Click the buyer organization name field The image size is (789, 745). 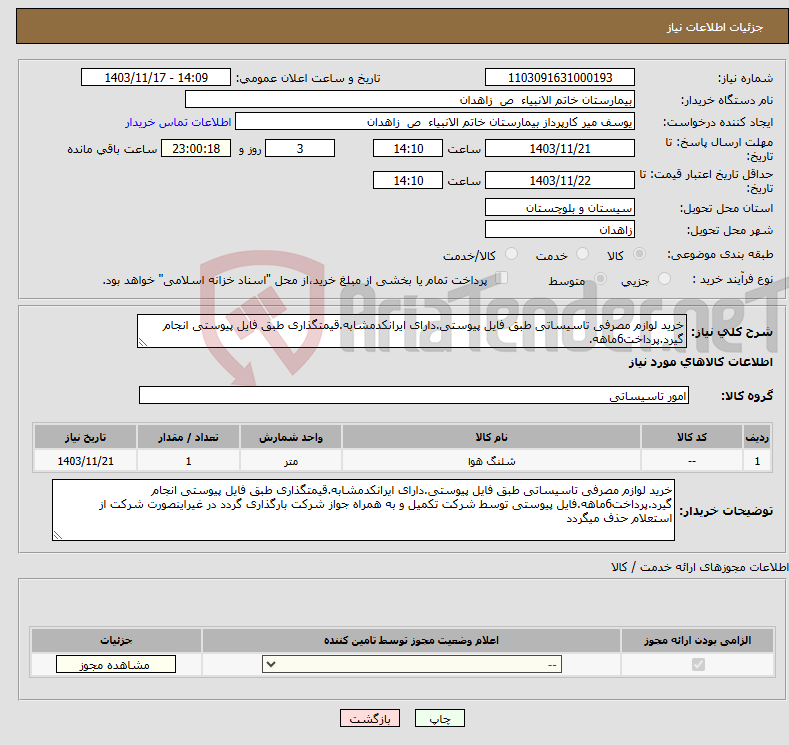(410, 100)
